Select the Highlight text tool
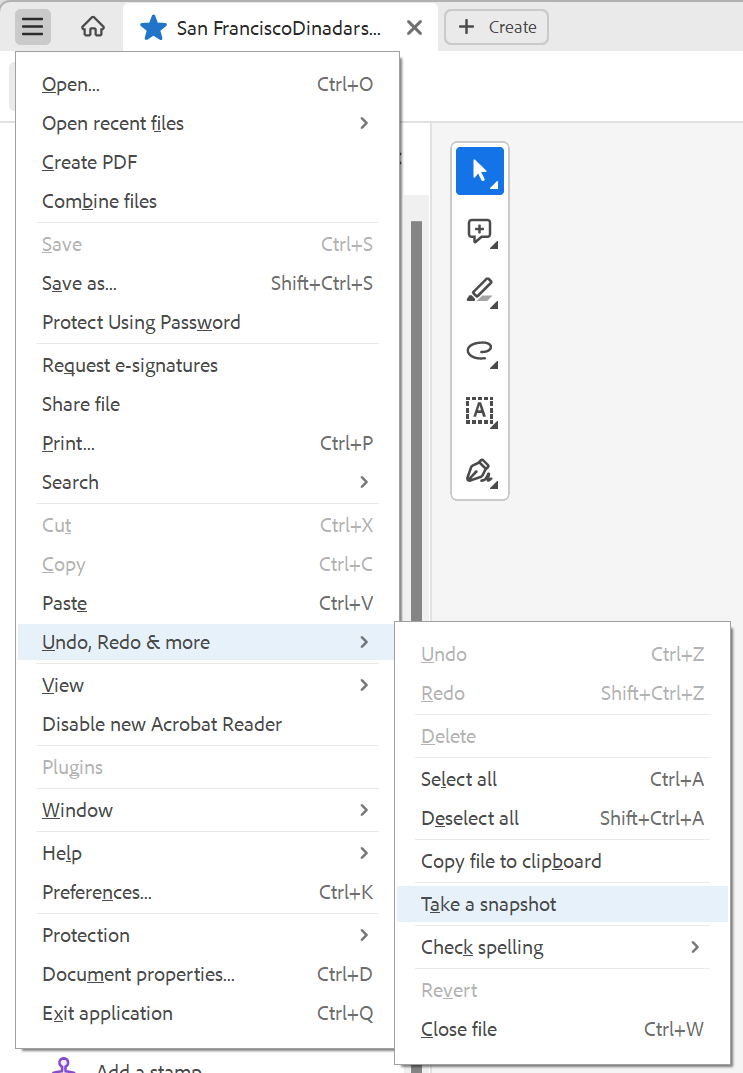The height and width of the screenshot is (1073, 743). coord(479,291)
